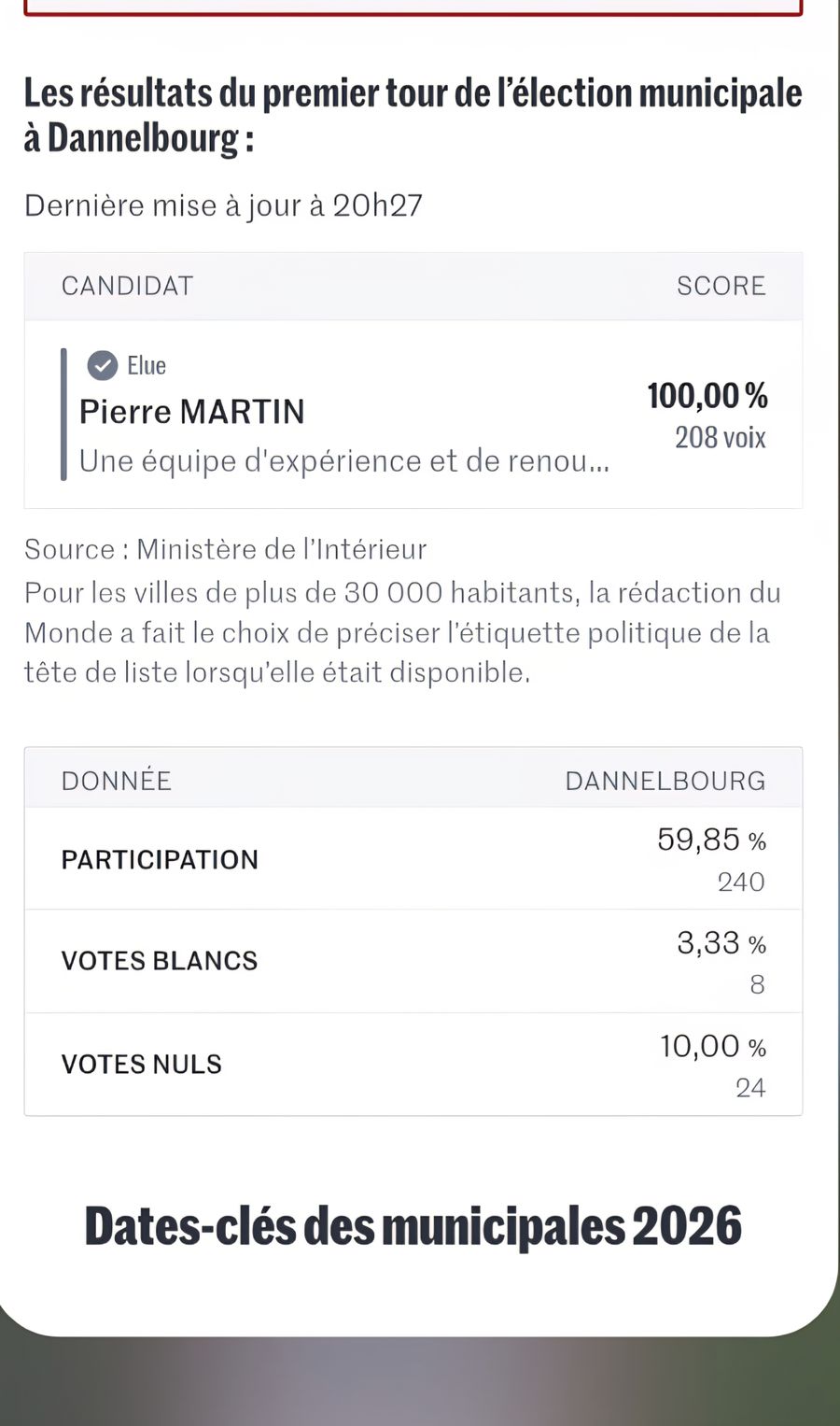Click the Elue checkmark icon

pos(102,365)
